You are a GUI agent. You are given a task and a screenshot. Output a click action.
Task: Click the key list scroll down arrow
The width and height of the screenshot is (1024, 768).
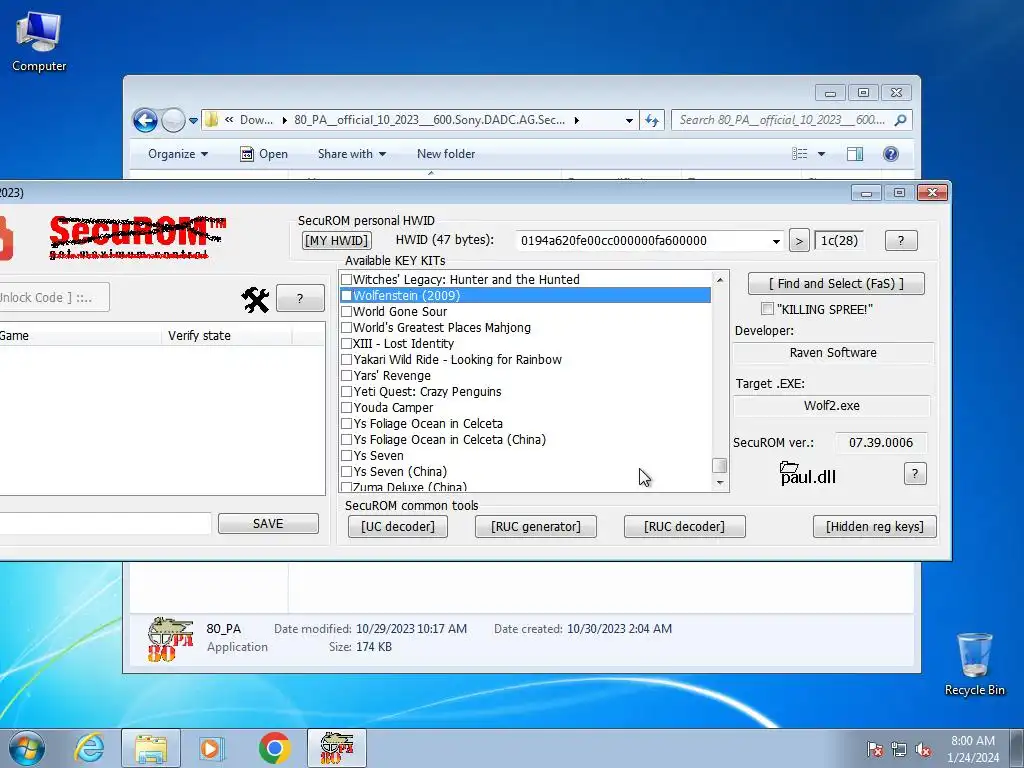point(720,483)
